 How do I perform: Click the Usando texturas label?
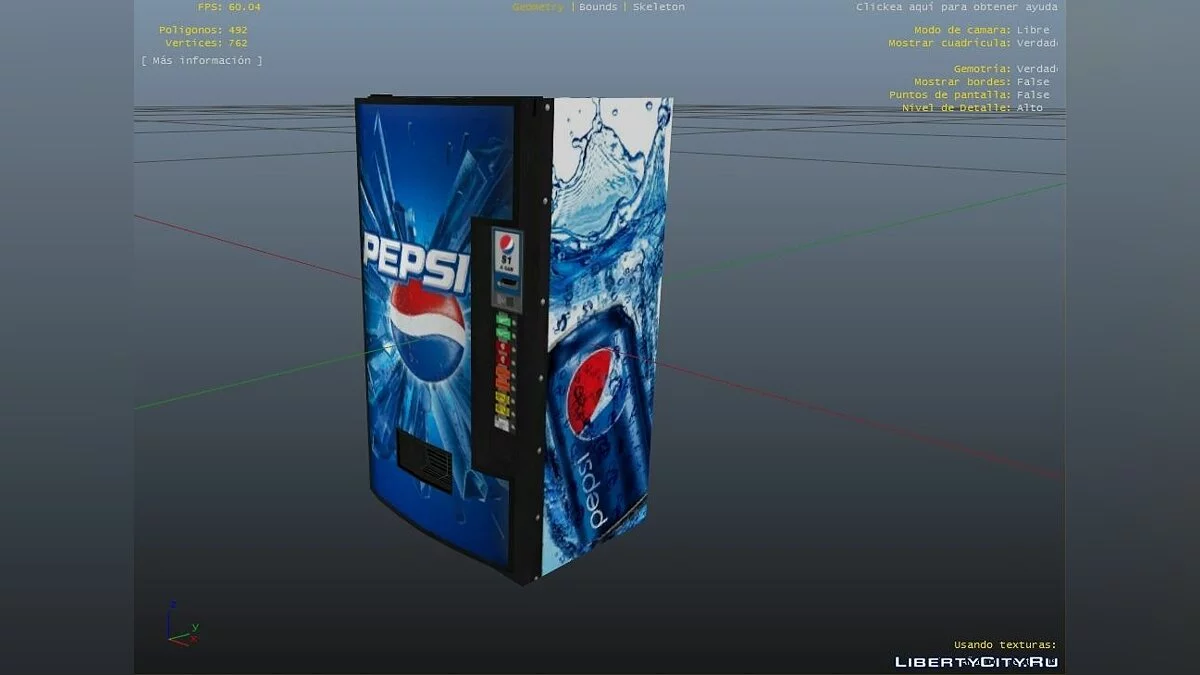1004,645
